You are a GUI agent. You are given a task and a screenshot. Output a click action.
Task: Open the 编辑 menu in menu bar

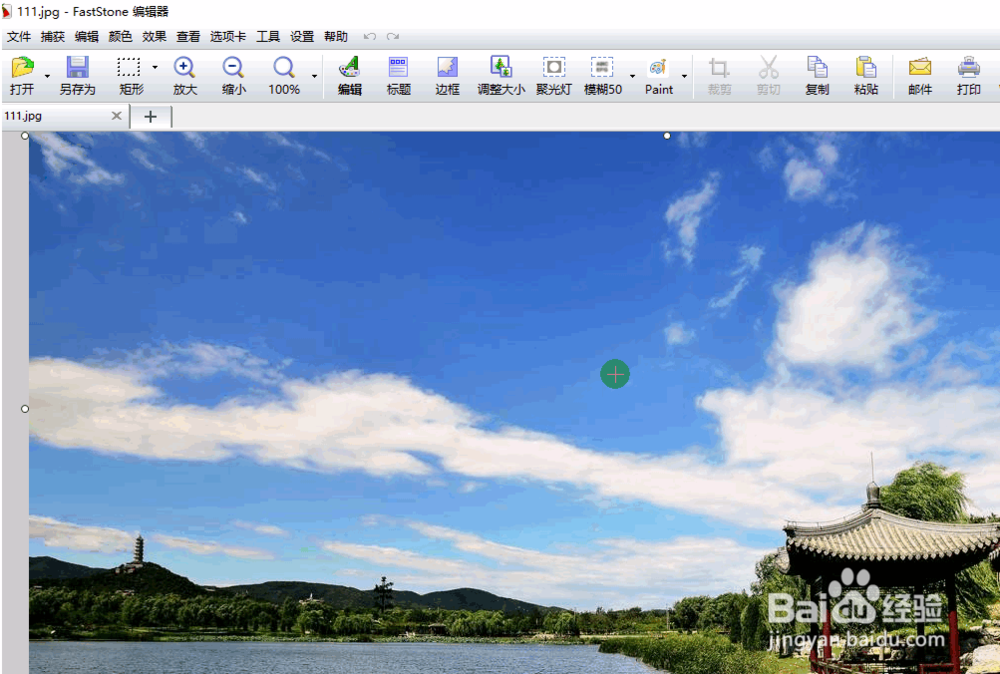[x=86, y=36]
